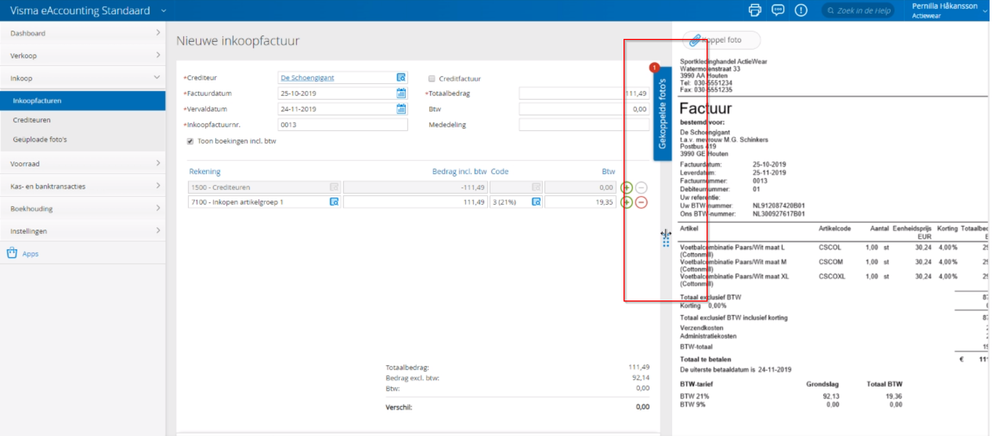The image size is (999, 436).
Task: Click the printer icon in top bar
Action: pos(755,10)
